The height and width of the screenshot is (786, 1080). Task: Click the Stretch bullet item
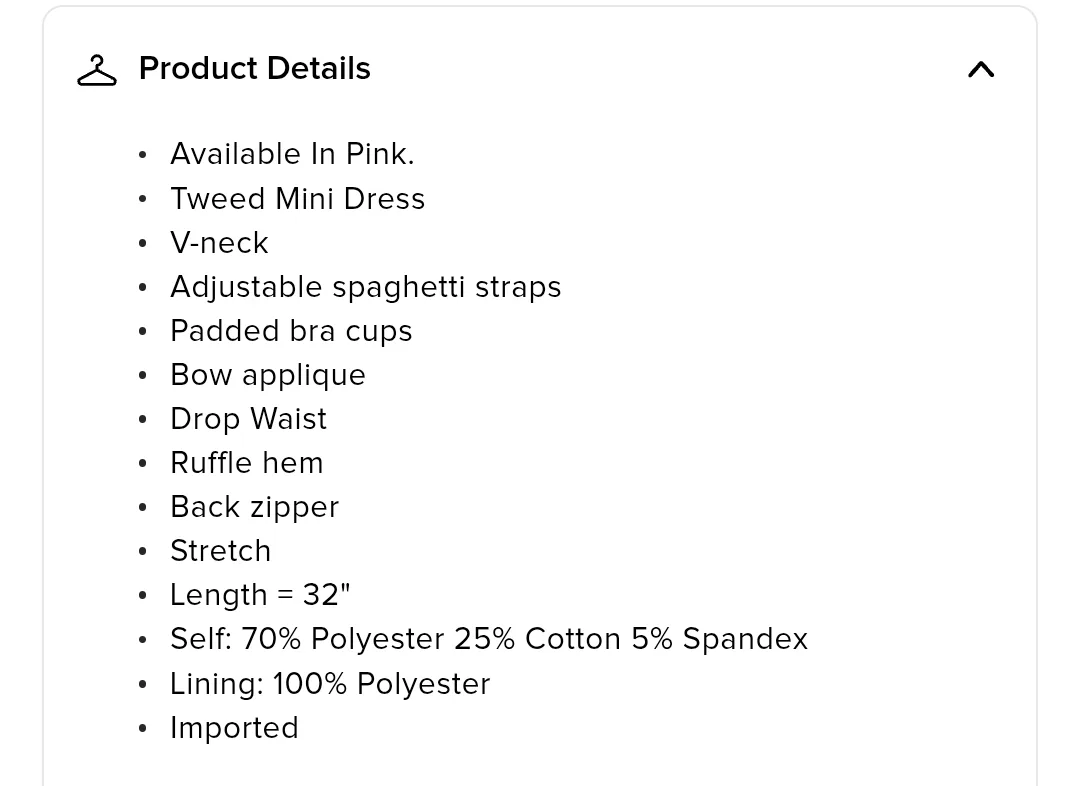click(x=220, y=551)
